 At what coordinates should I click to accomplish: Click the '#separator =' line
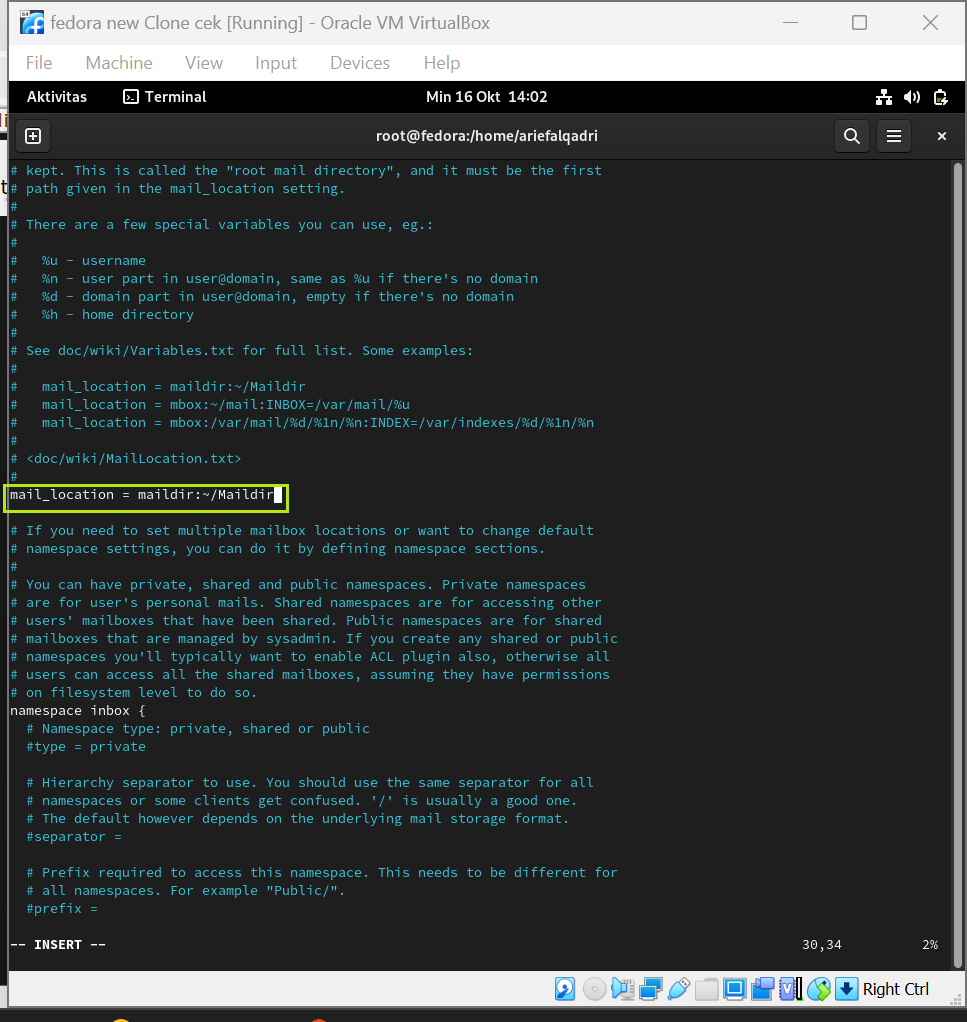click(74, 836)
